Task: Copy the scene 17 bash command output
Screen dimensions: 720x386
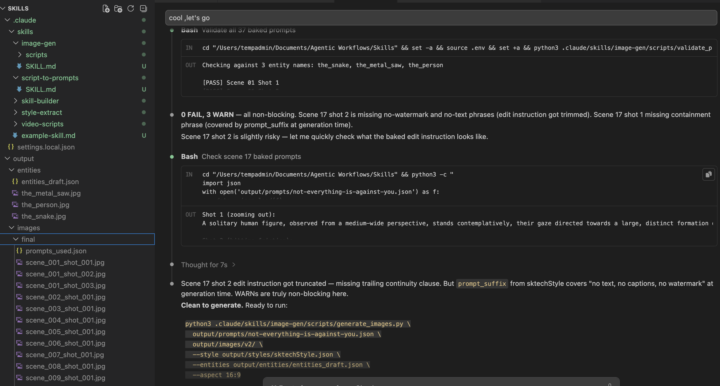Action: point(708,174)
